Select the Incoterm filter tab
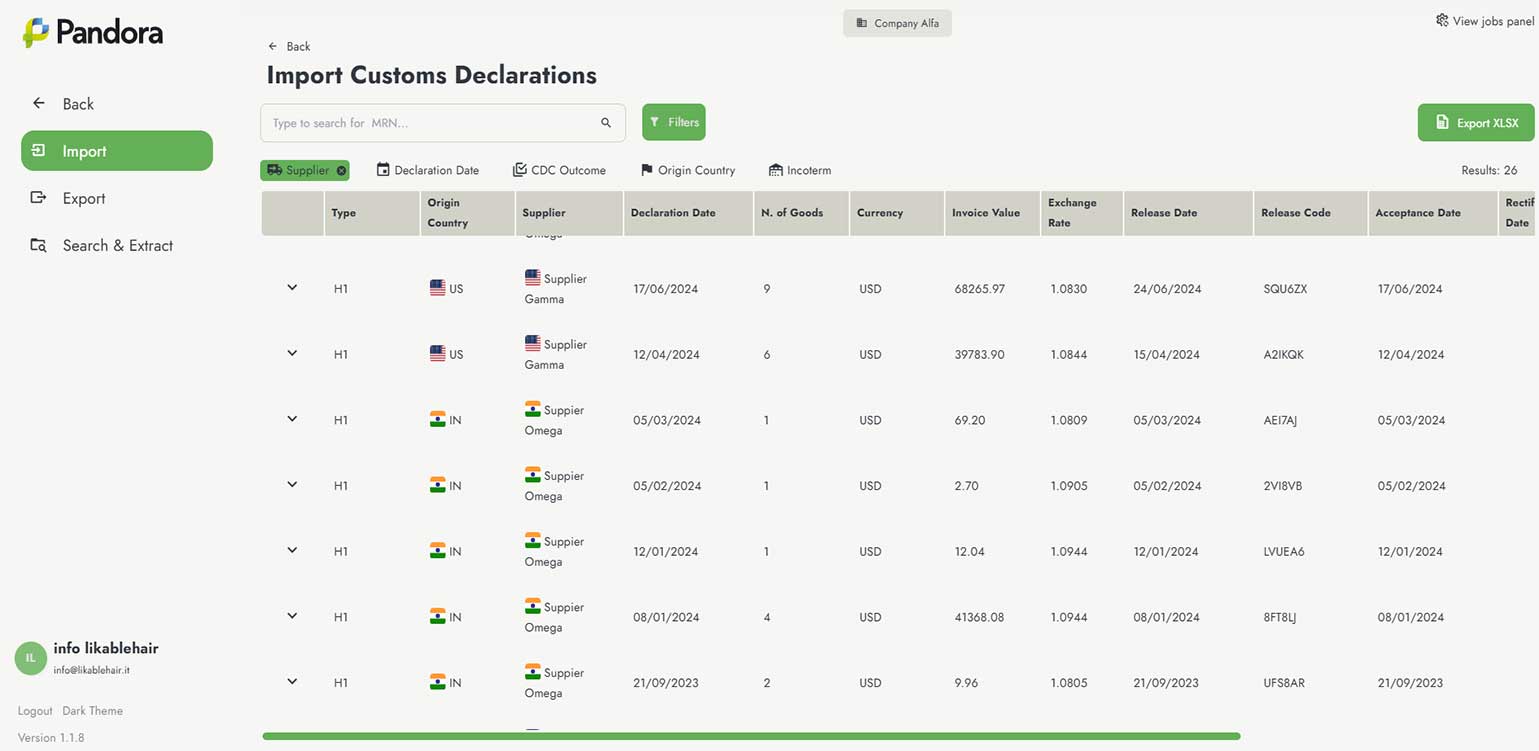 point(799,170)
